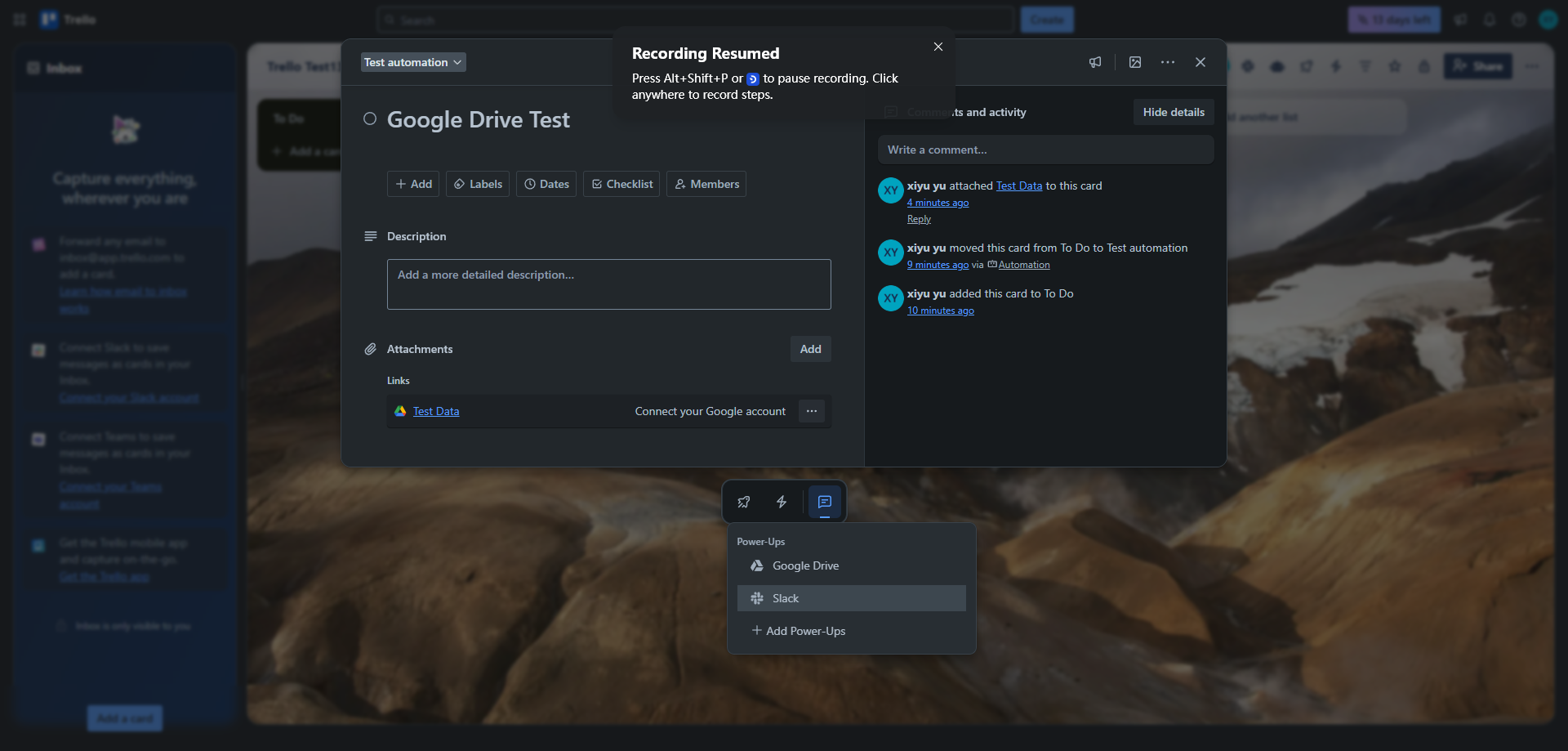The image size is (1568, 751).
Task: Click the Write a comment field
Action: pyautogui.click(x=1046, y=150)
